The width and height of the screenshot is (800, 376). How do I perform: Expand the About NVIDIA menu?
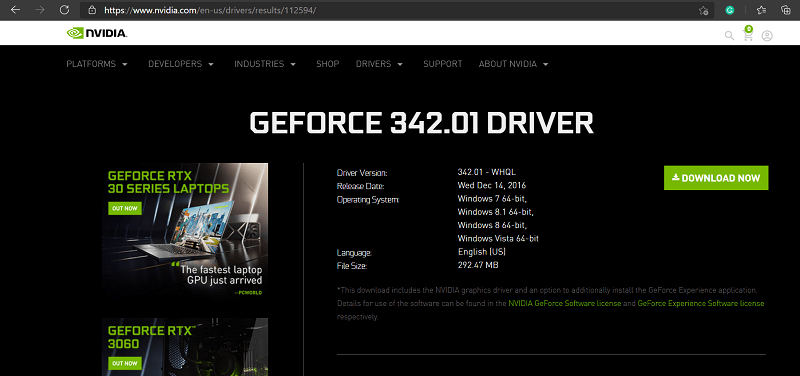pyautogui.click(x=514, y=64)
